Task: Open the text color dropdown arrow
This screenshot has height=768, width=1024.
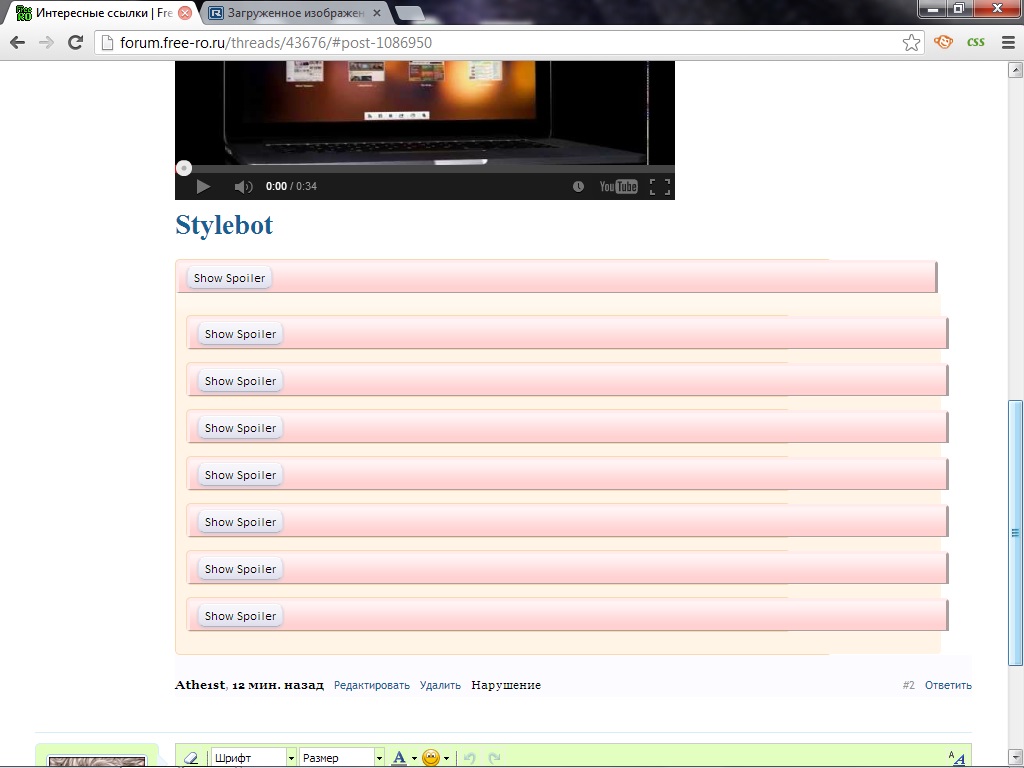Action: point(414,758)
